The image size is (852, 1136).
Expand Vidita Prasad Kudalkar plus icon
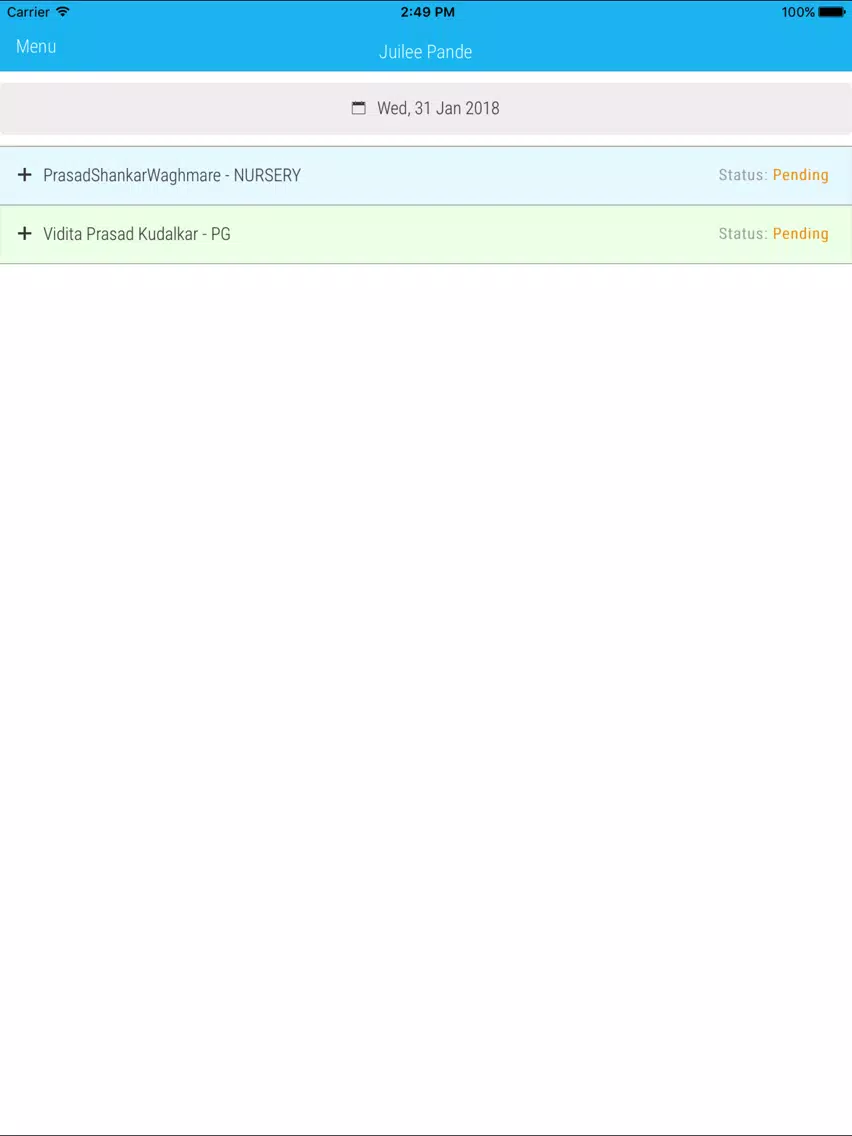[25, 234]
